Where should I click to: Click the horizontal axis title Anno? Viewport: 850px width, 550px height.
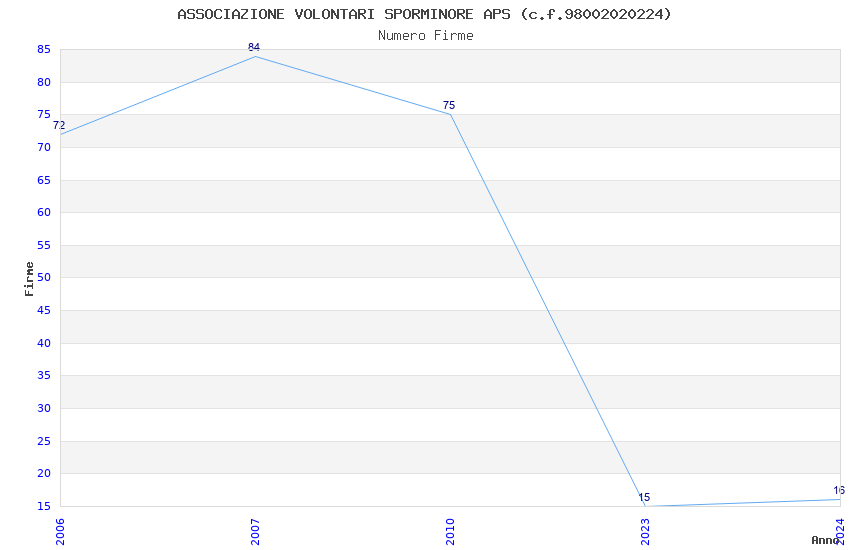click(825, 540)
